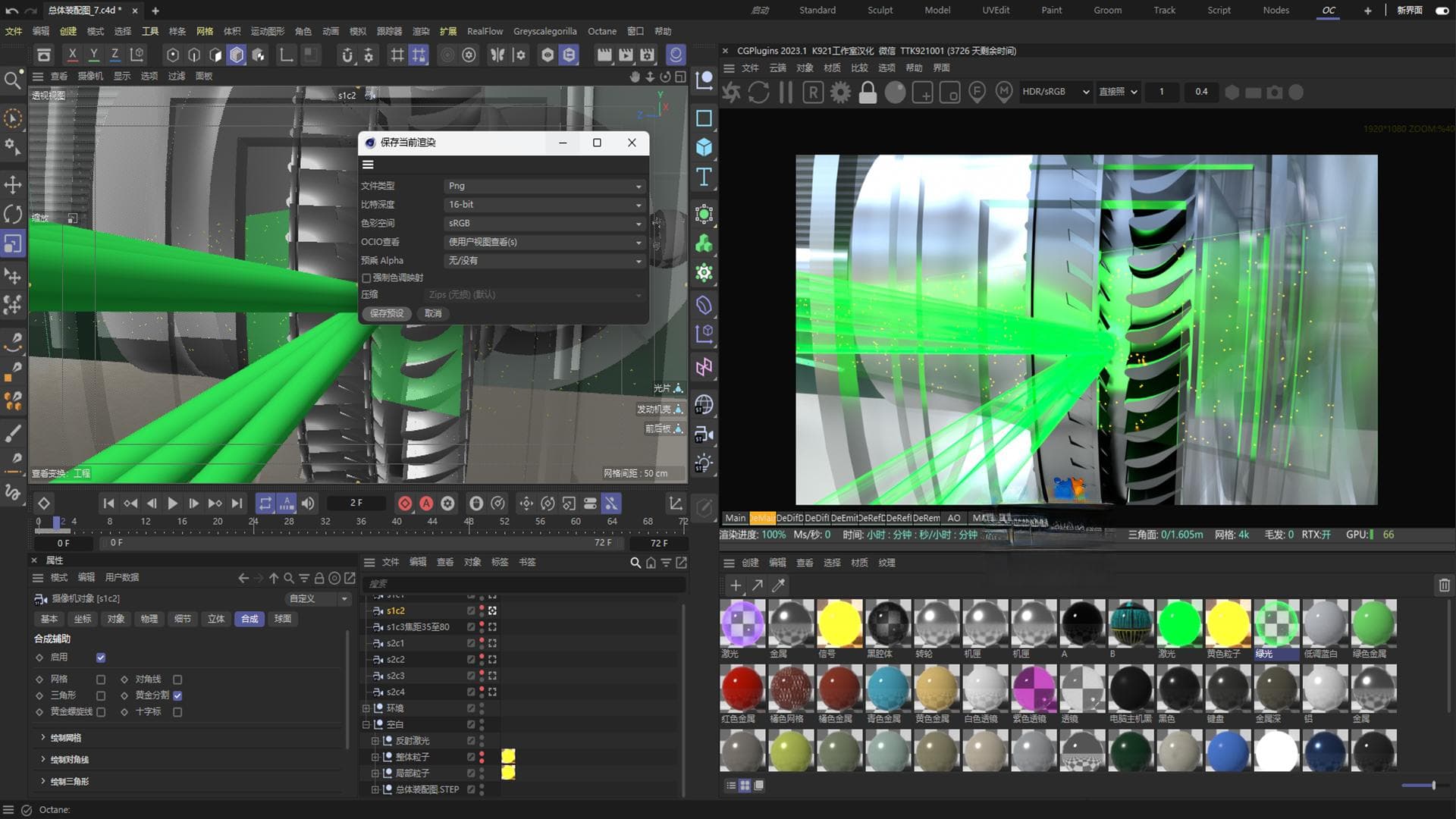Enable the 网格 composition helper checkbox

point(101,679)
